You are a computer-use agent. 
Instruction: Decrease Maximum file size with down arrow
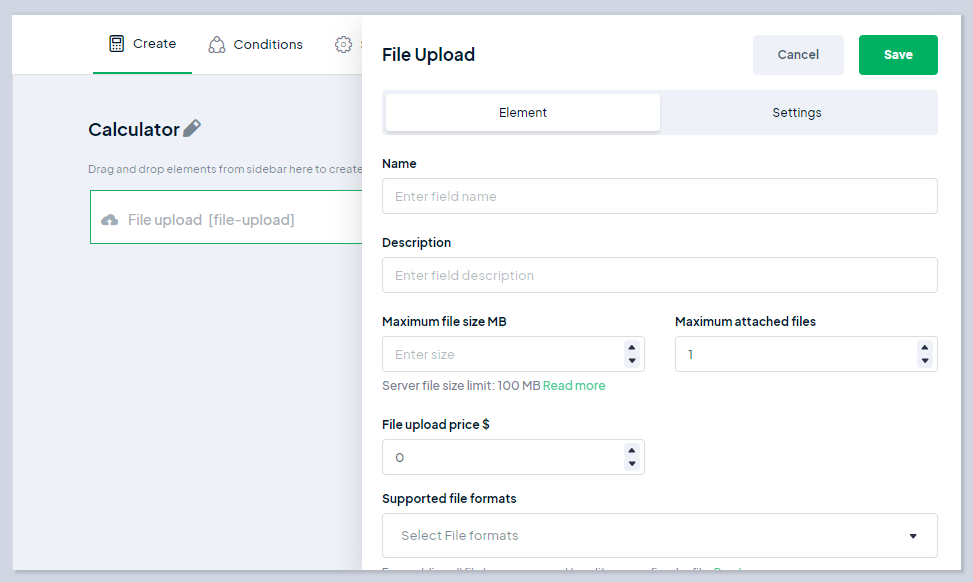(x=631, y=361)
